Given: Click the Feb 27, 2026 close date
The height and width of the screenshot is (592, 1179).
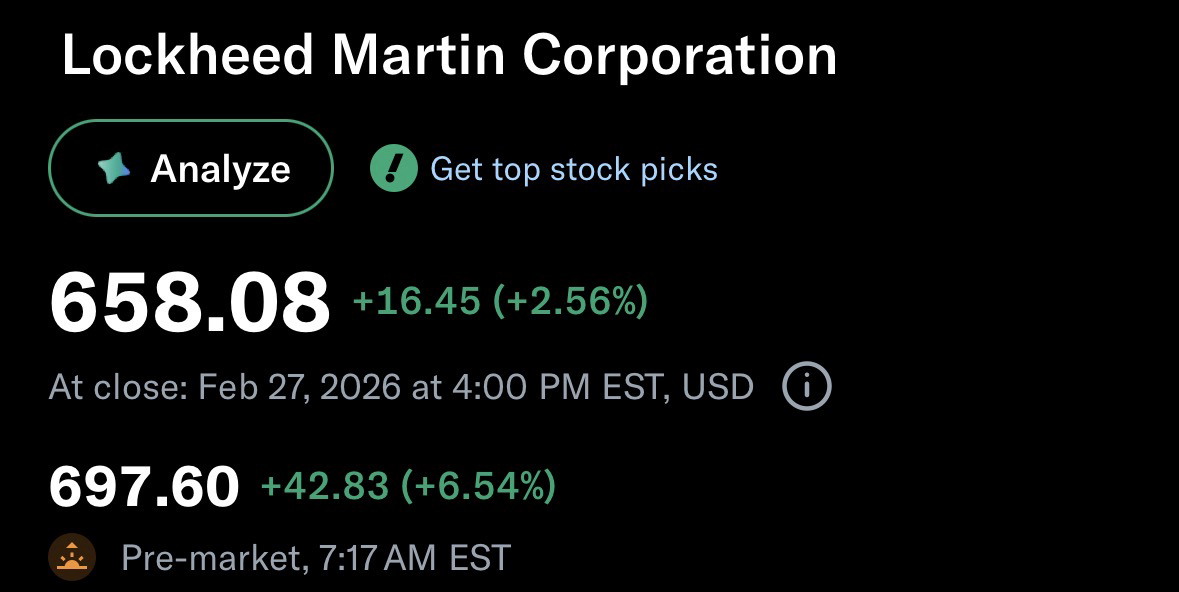Looking at the screenshot, I should click(299, 387).
